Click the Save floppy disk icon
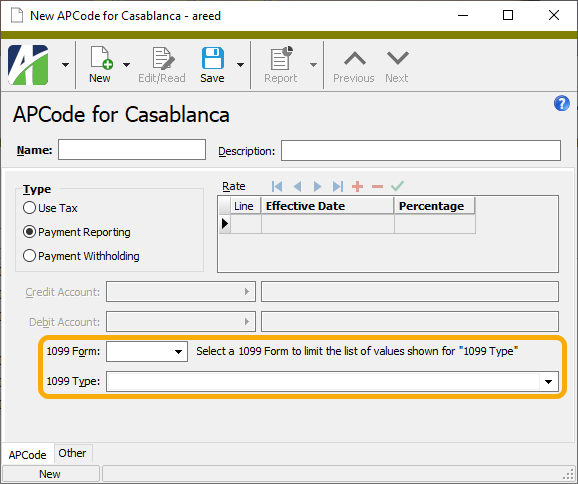The width and height of the screenshot is (578, 484). [x=213, y=58]
